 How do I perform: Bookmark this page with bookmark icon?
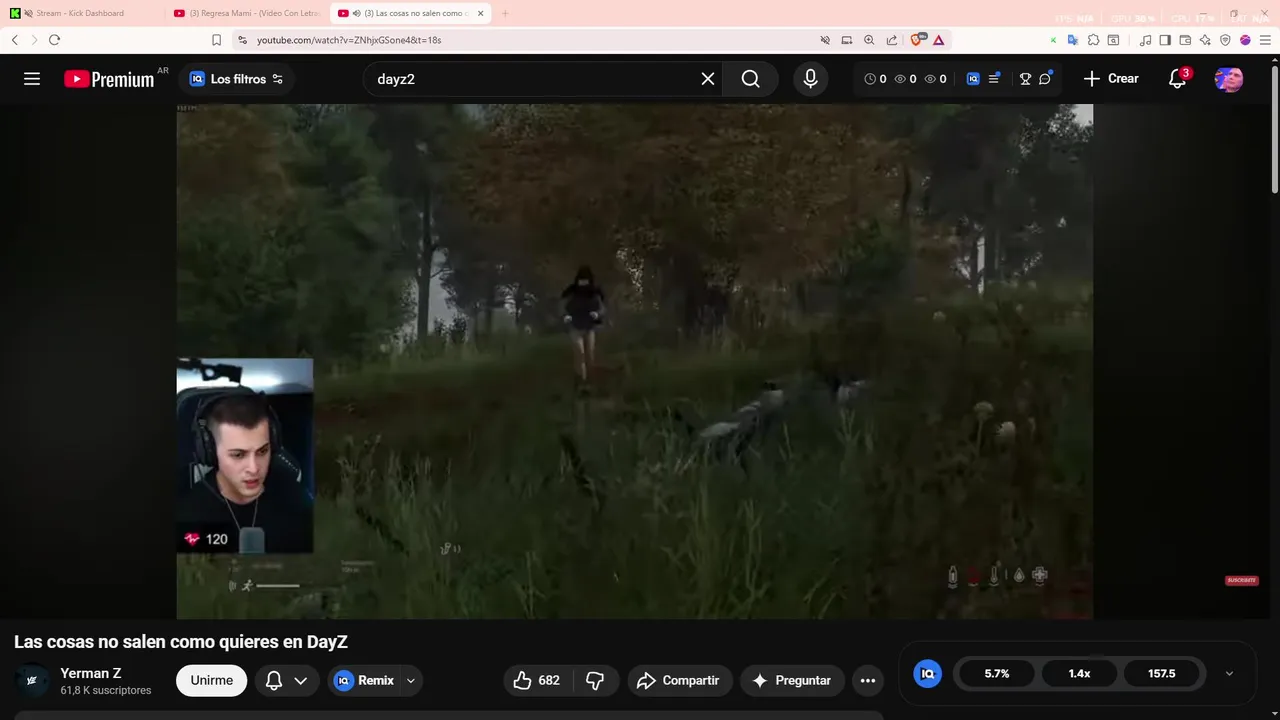(216, 40)
